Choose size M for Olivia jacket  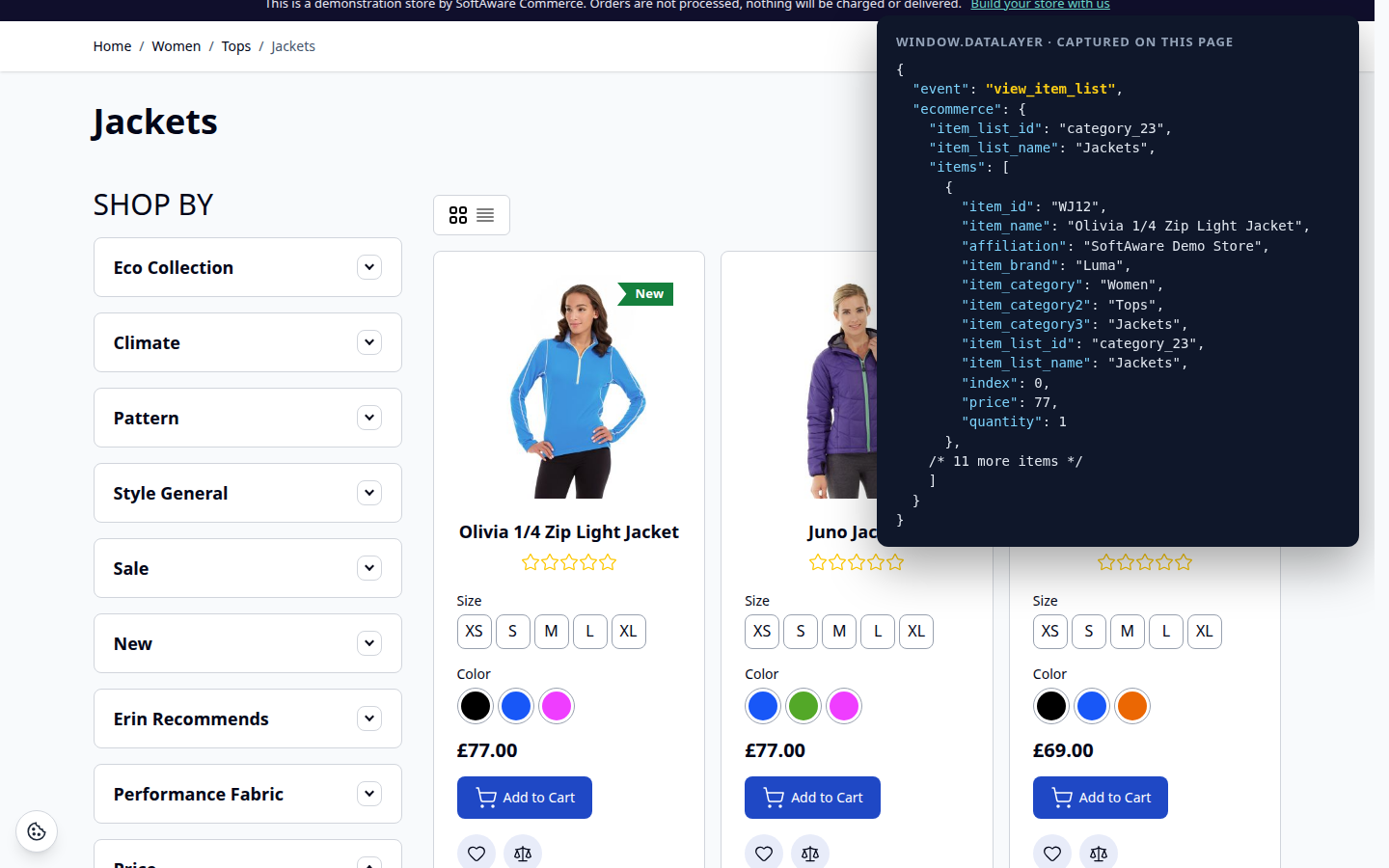pos(552,632)
